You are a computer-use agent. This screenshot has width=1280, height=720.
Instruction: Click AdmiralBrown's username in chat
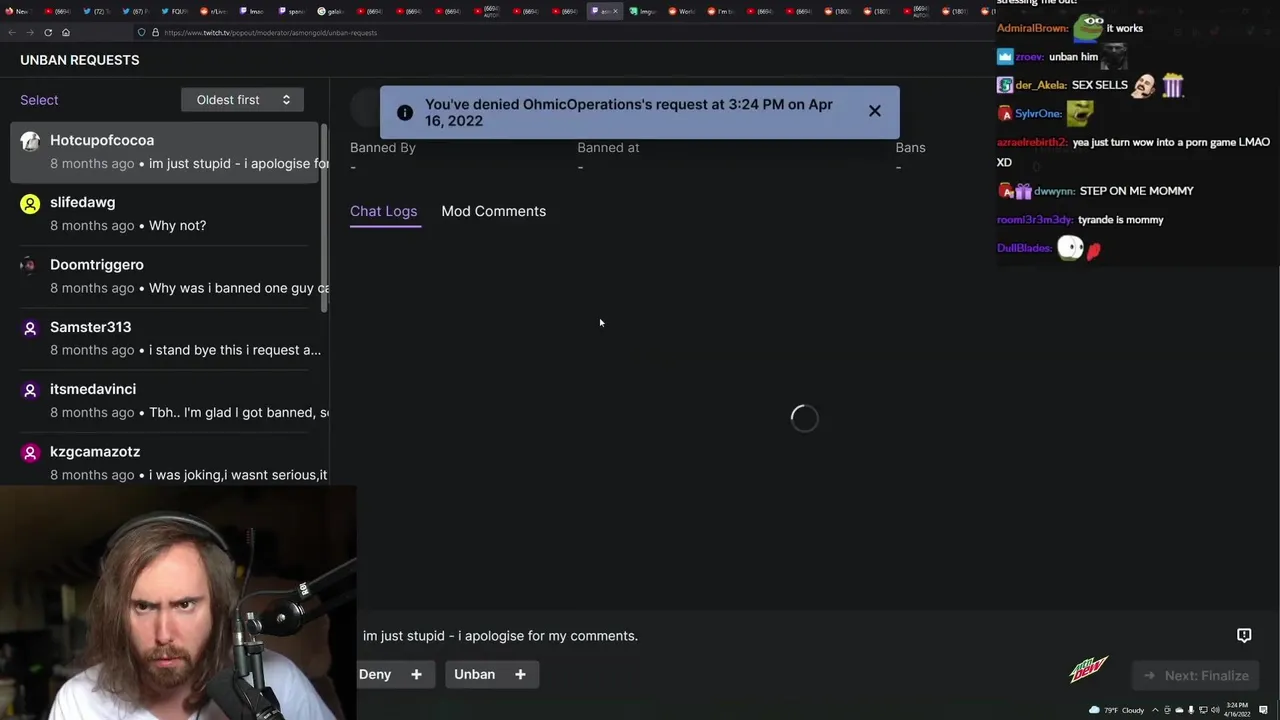point(1032,28)
